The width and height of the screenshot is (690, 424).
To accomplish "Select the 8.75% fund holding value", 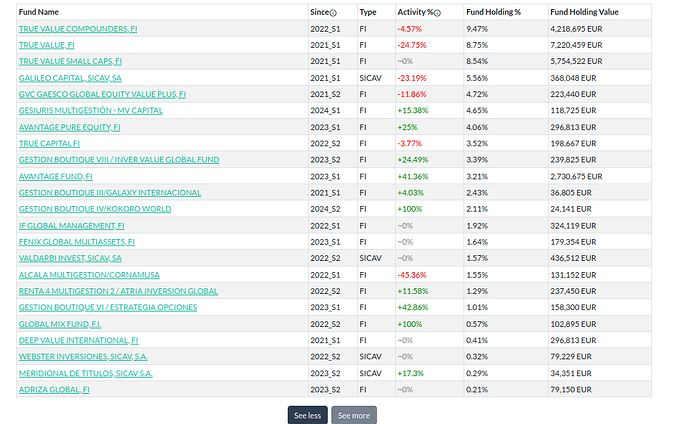I will click(477, 45).
